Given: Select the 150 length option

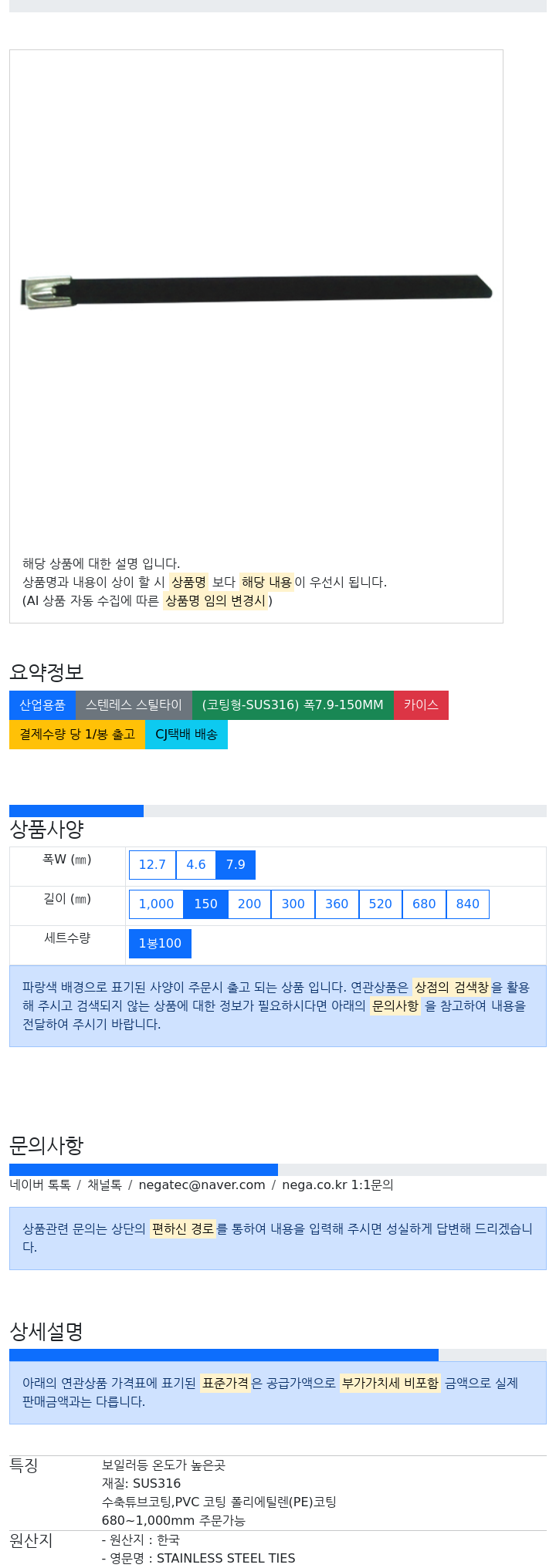Looking at the screenshot, I should click(x=205, y=904).
